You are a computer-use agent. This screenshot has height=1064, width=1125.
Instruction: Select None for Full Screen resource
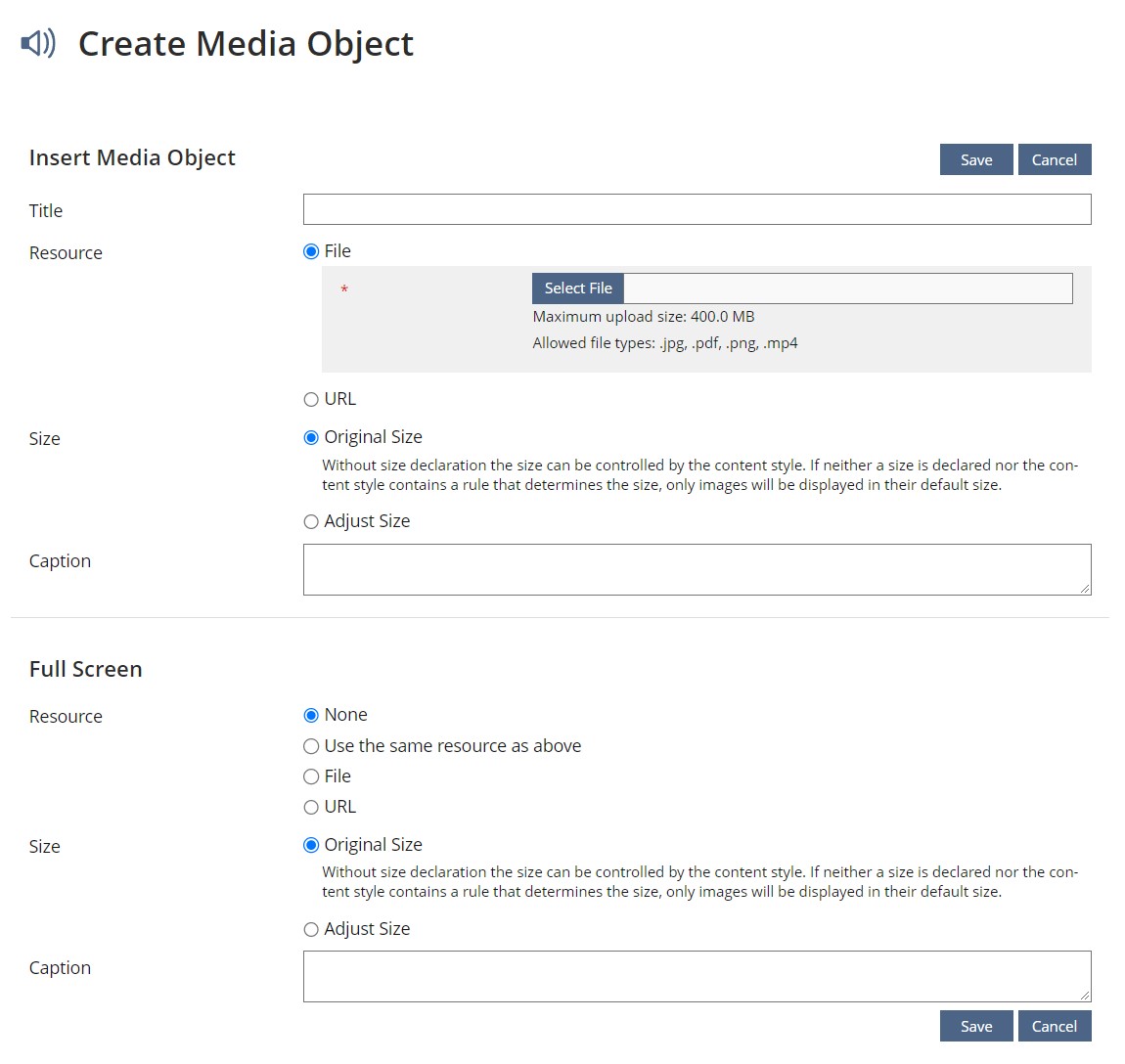click(x=311, y=715)
